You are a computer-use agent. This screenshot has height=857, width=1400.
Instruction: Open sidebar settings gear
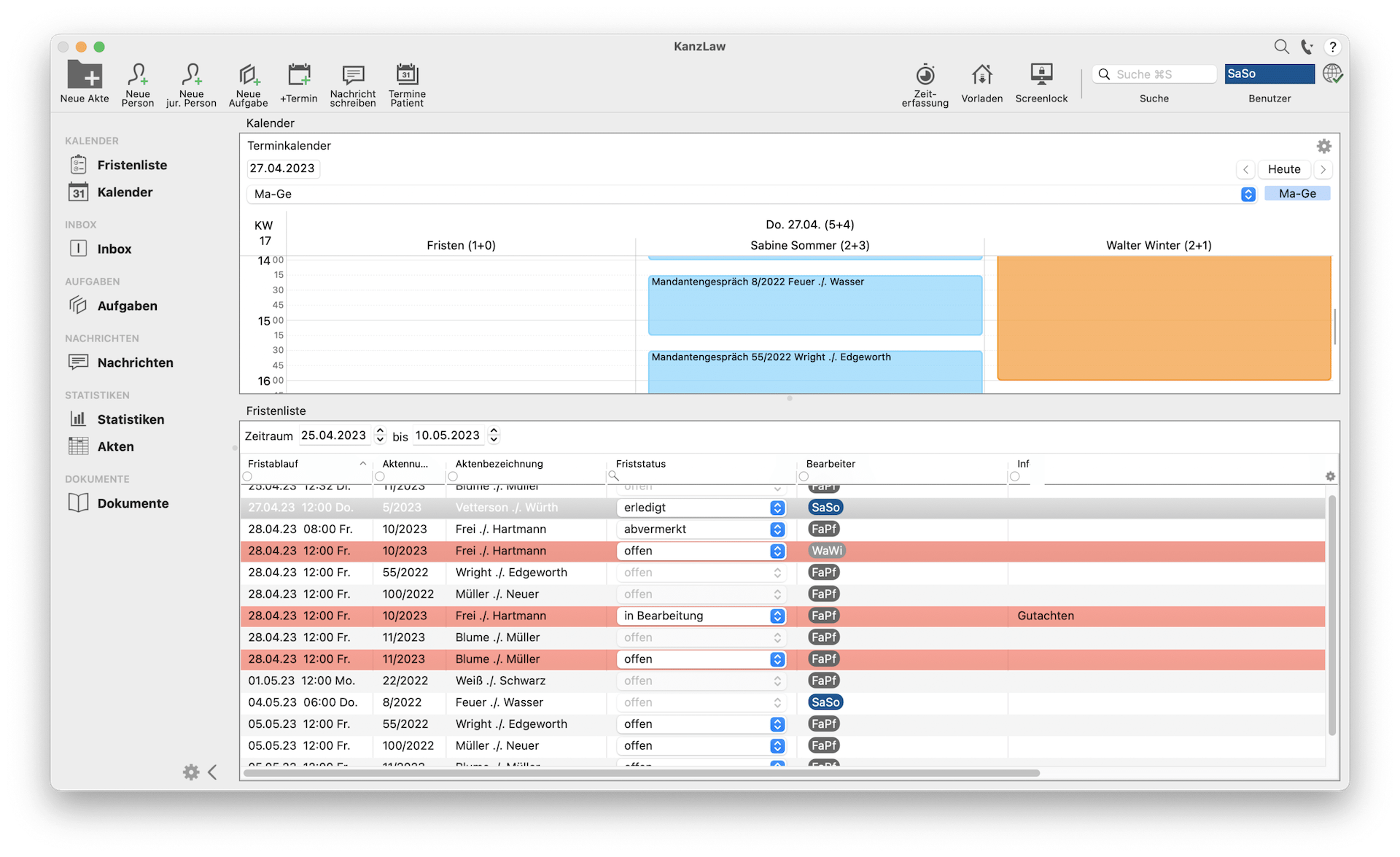(191, 772)
